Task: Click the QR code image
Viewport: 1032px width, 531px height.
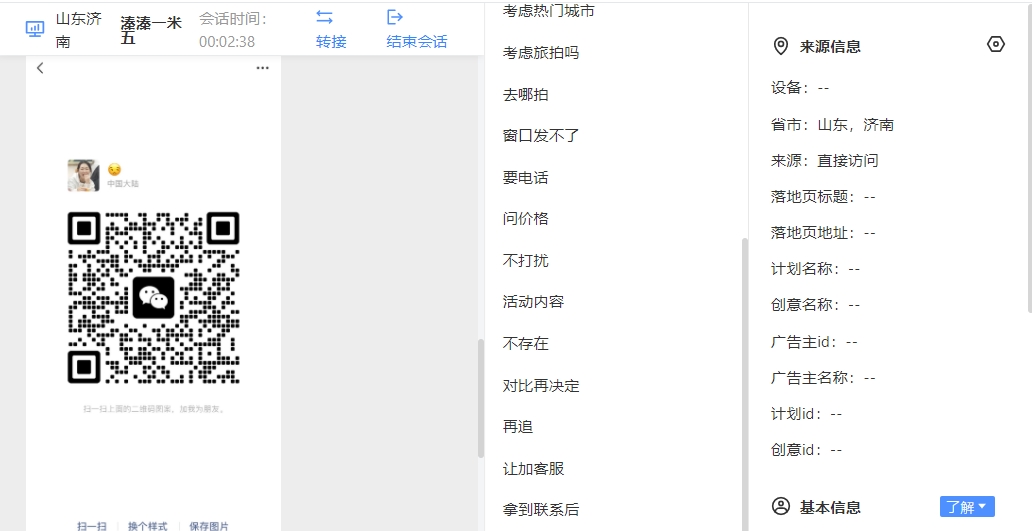Action: point(153,297)
